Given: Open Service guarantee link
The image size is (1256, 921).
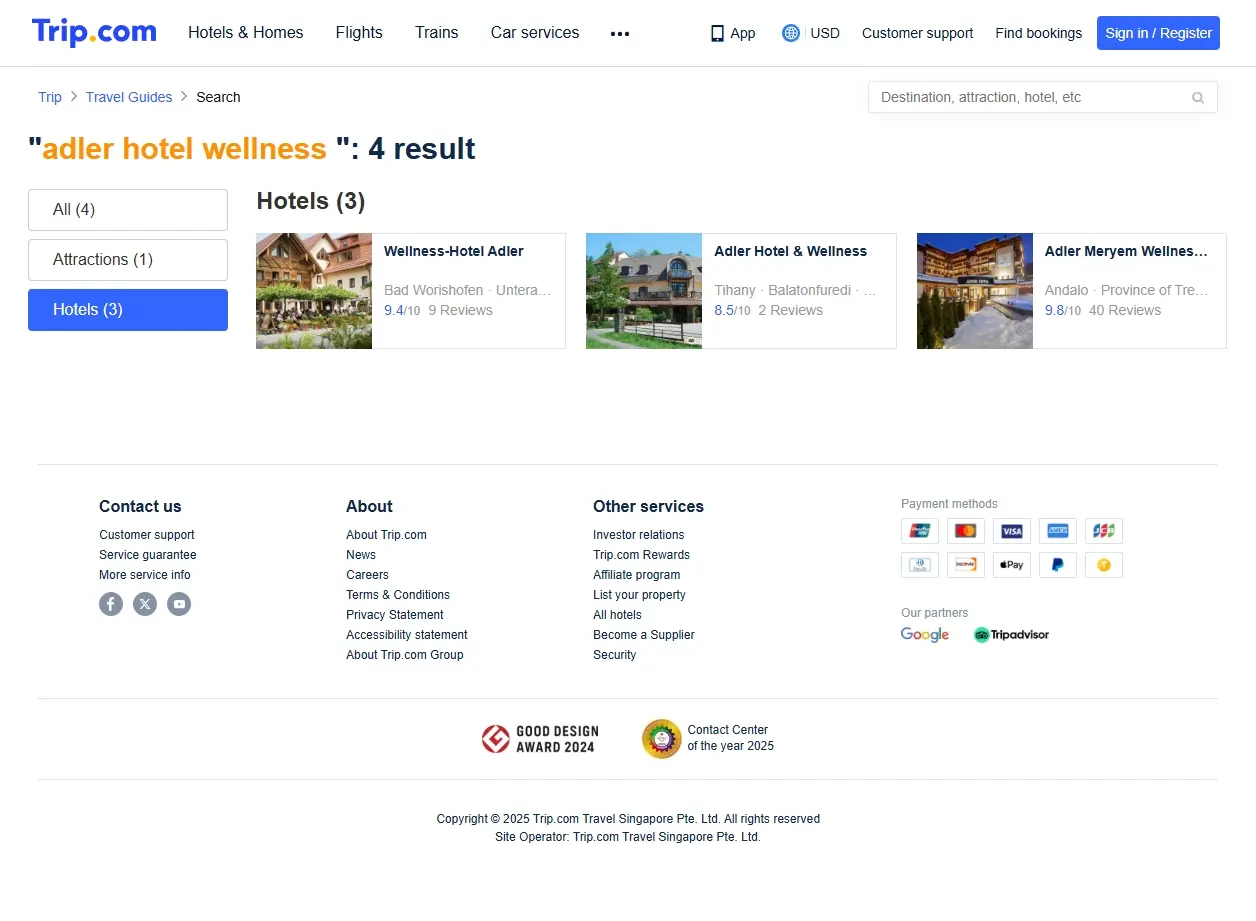Looking at the screenshot, I should 148,555.
